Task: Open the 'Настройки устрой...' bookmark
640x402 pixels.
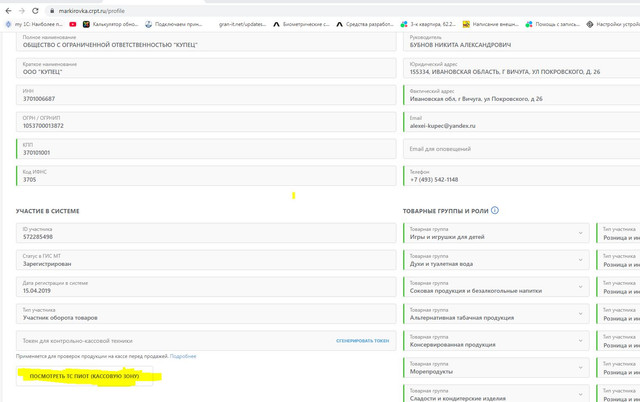Action: (x=613, y=24)
